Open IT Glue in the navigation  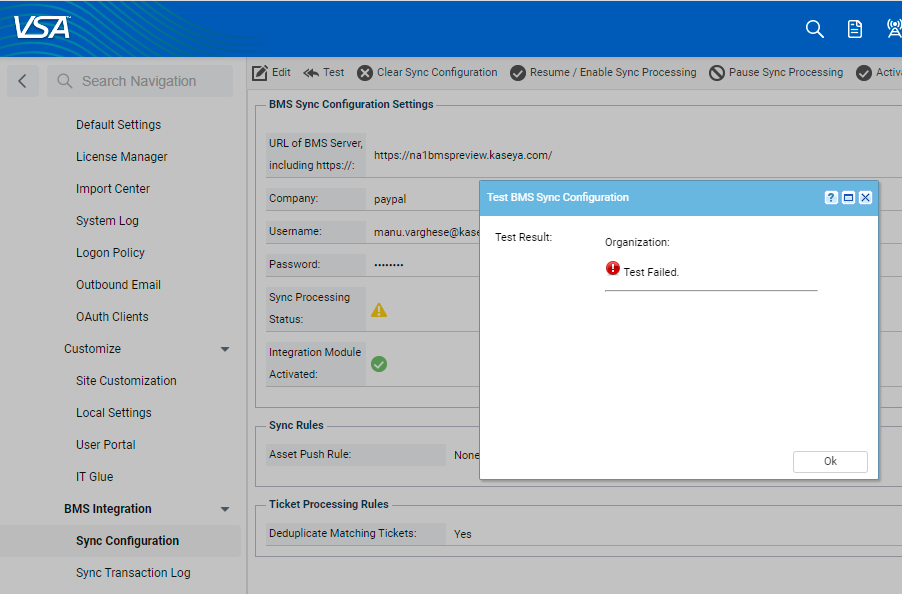pyautogui.click(x=94, y=477)
